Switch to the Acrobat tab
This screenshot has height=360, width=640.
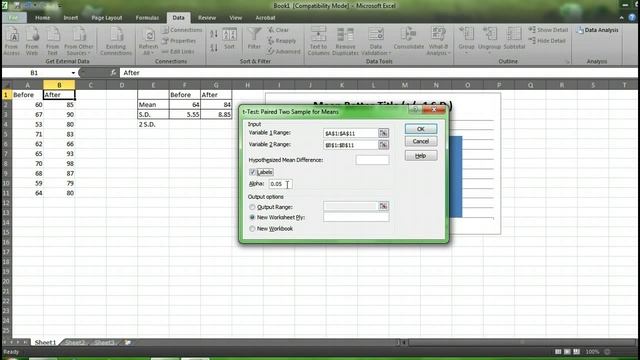point(265,18)
